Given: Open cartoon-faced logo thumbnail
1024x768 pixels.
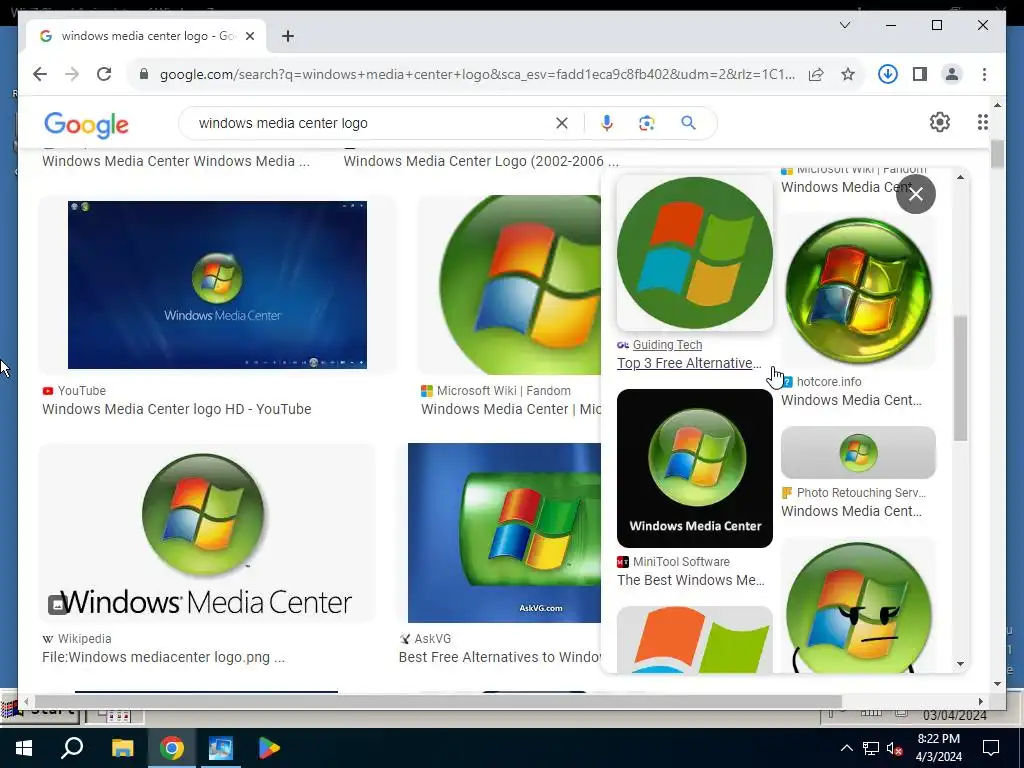Looking at the screenshot, I should click(x=858, y=605).
